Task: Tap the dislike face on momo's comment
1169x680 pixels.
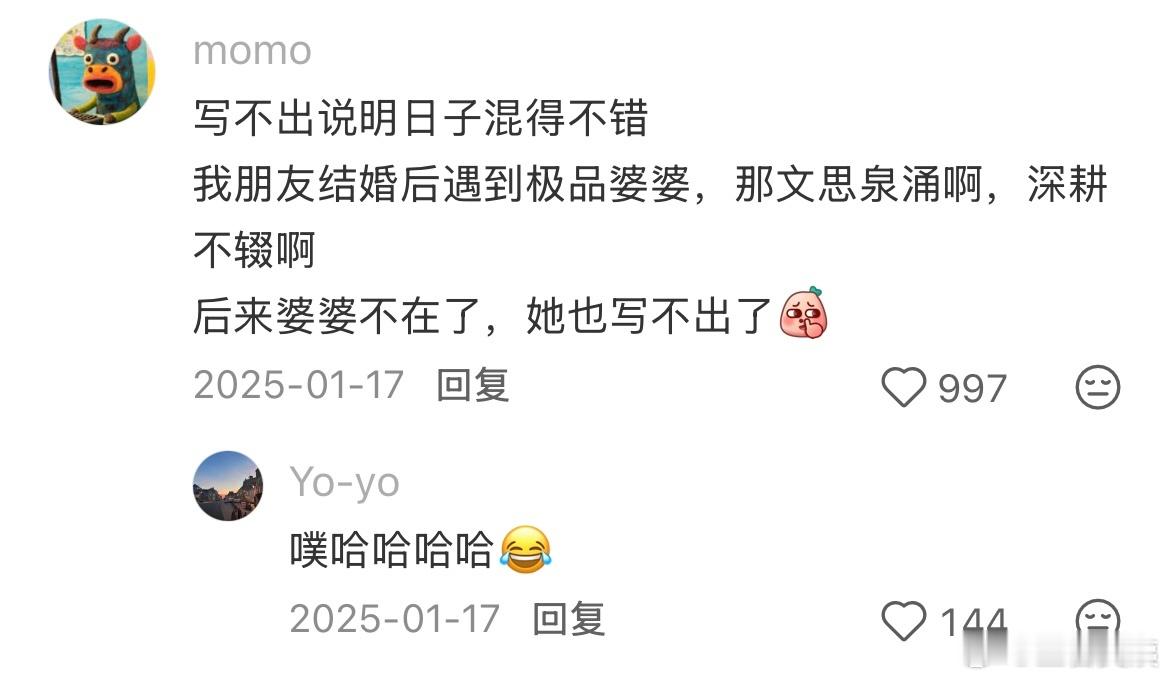Action: coord(1097,387)
